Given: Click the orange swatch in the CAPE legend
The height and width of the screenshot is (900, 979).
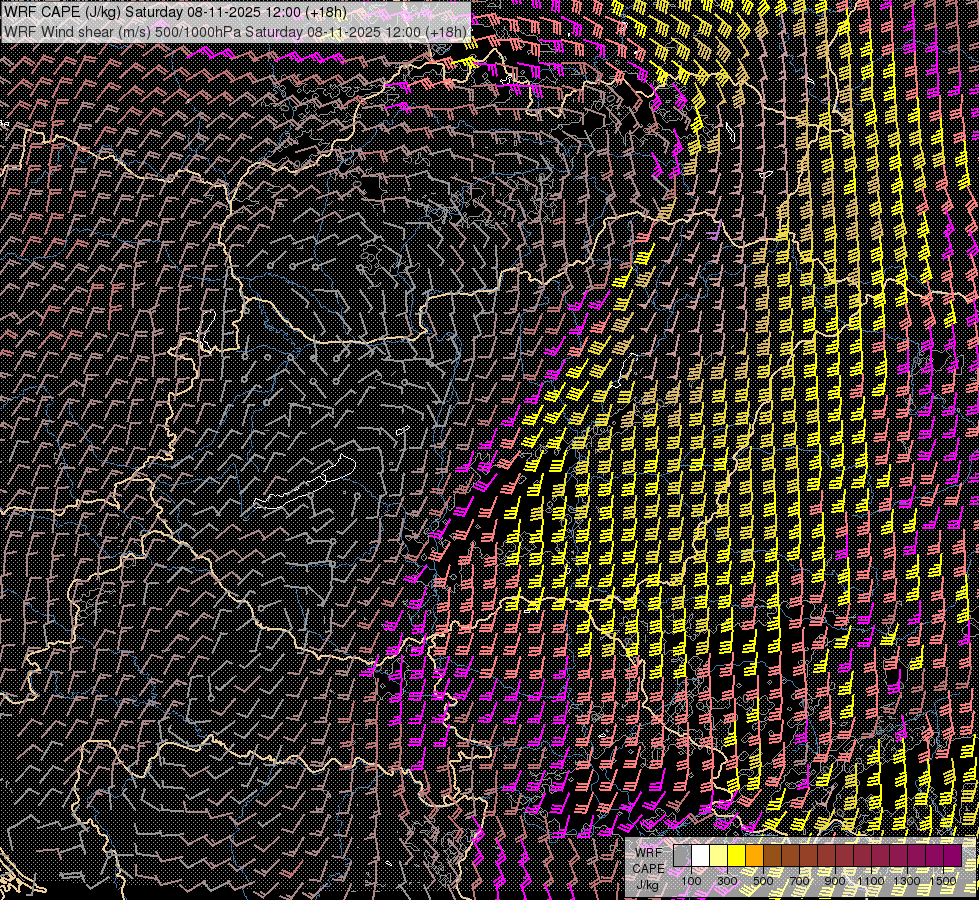Looking at the screenshot, I should 754,855.
